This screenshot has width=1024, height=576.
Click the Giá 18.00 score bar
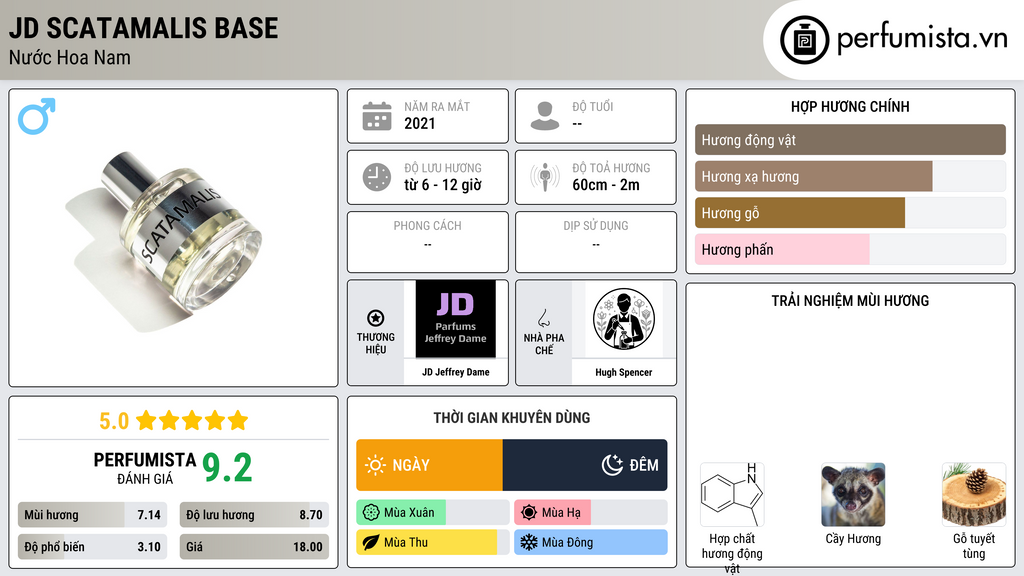pos(254,547)
